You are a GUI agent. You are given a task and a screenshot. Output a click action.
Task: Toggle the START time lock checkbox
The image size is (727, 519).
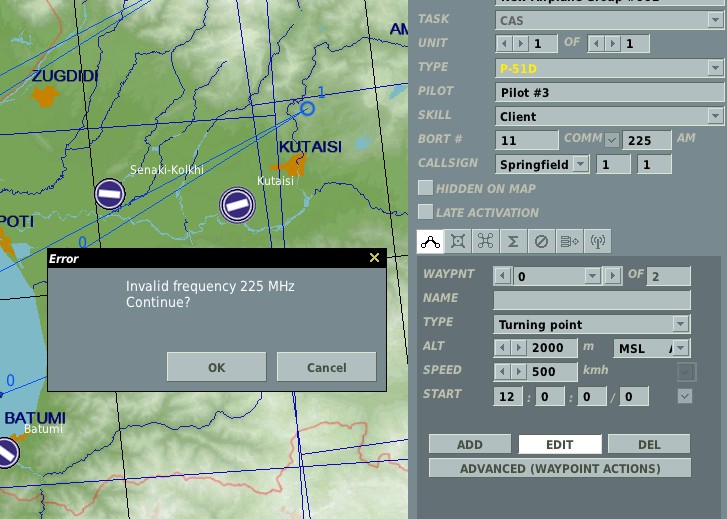[x=685, y=396]
